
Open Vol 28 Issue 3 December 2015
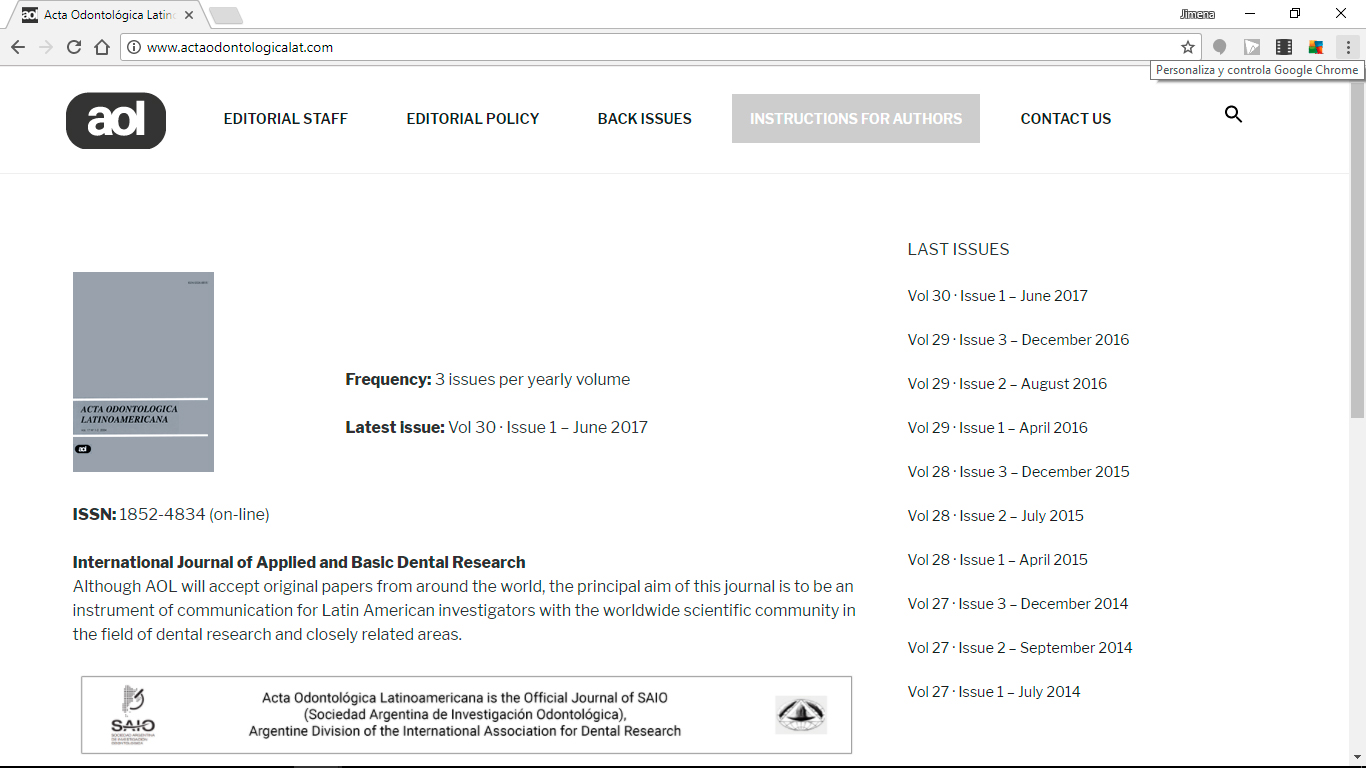click(x=1018, y=472)
